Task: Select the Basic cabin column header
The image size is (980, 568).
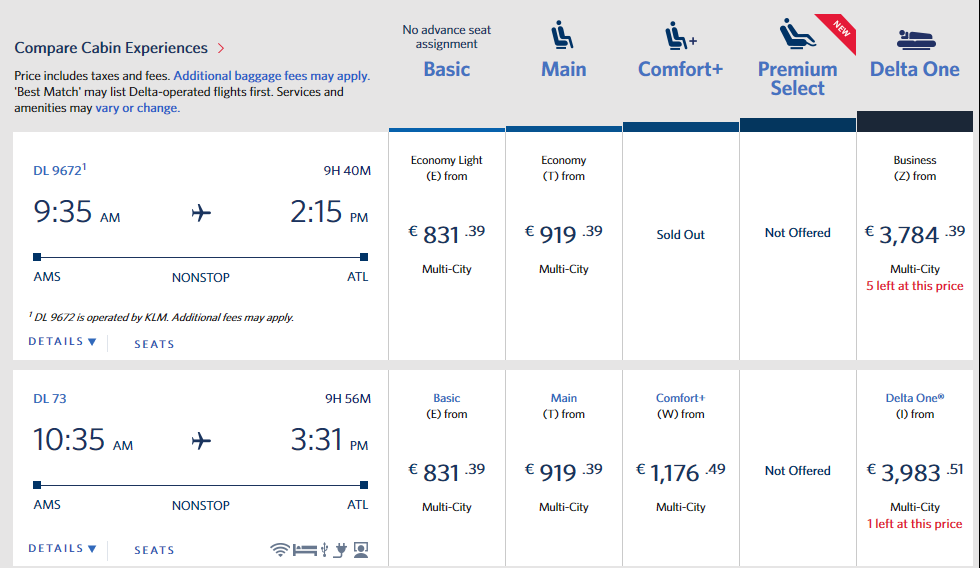Action: click(x=446, y=69)
